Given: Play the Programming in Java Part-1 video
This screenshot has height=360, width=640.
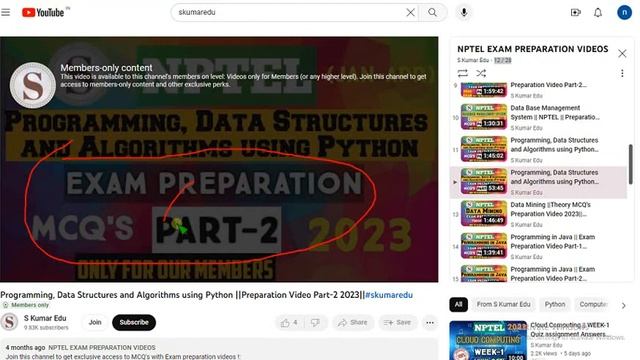Looking at the screenshot, I should [x=538, y=247].
